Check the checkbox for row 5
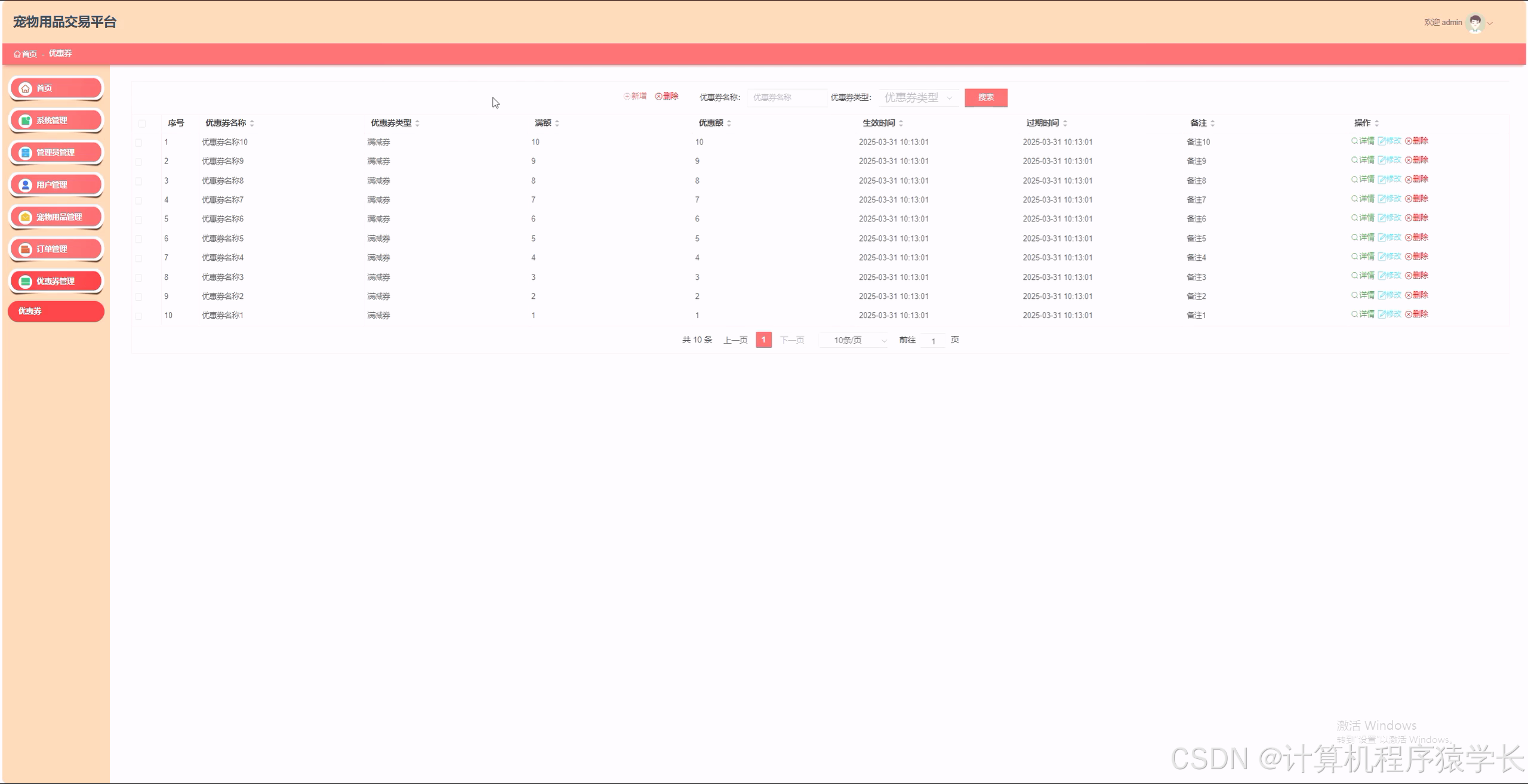The image size is (1528, 784). [x=138, y=220]
